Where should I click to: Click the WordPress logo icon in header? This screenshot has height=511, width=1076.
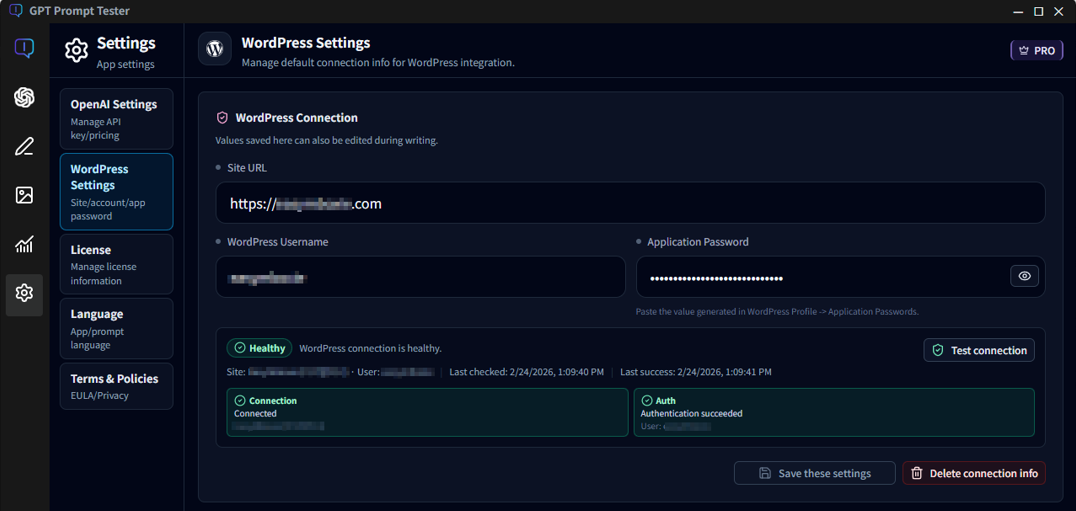point(215,49)
